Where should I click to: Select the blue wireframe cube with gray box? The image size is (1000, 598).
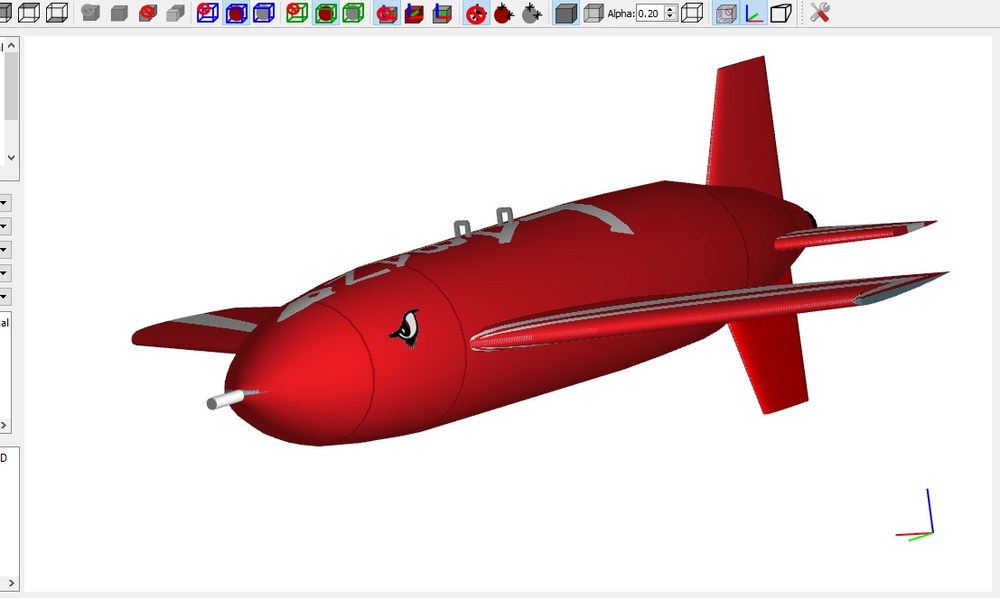tap(264, 13)
